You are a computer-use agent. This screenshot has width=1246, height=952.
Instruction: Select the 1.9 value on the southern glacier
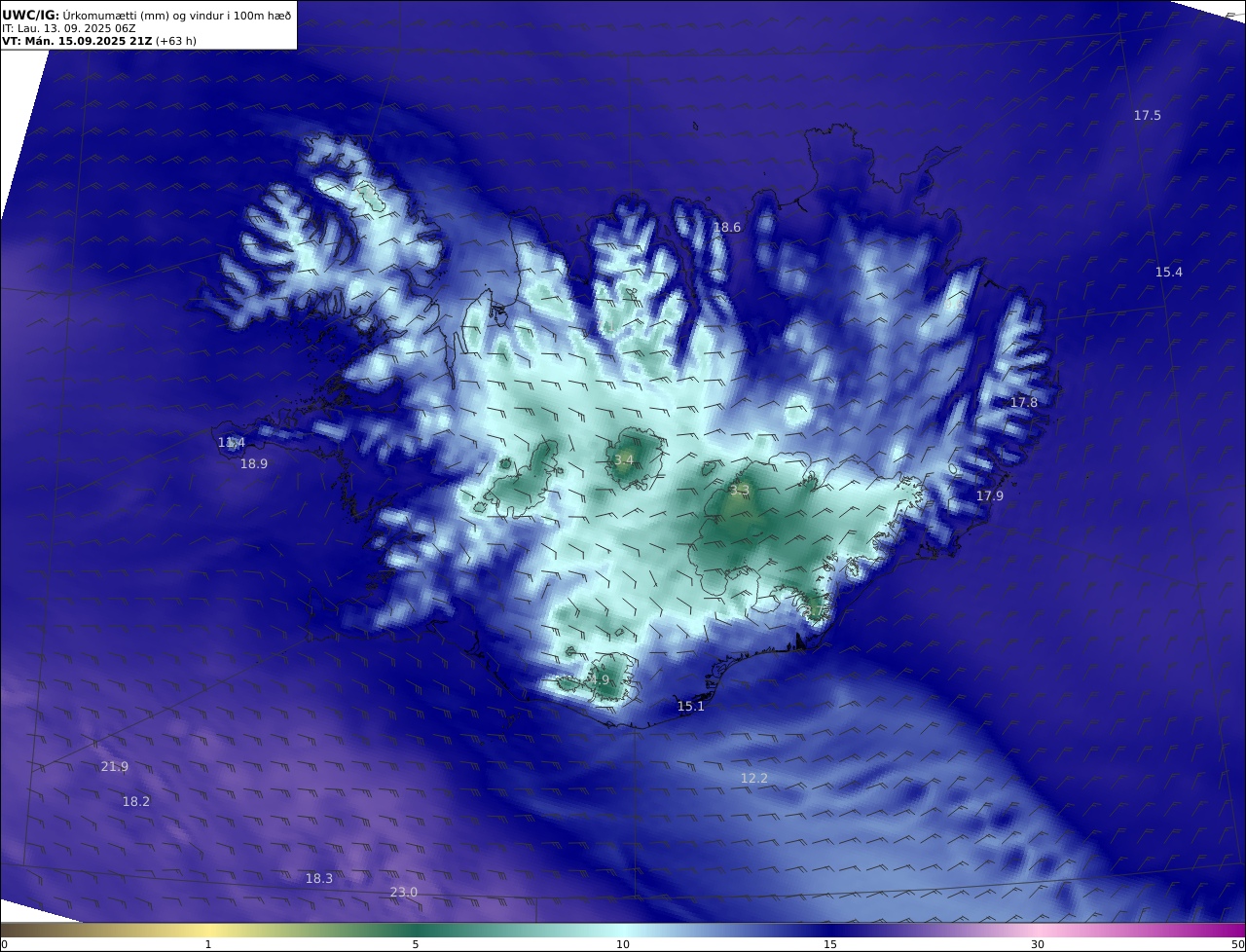(x=599, y=680)
